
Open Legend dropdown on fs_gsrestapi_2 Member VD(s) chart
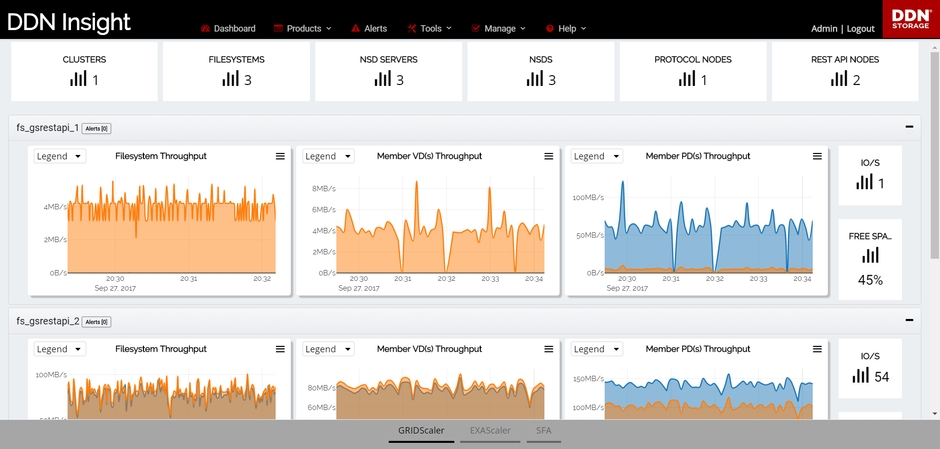[328, 349]
